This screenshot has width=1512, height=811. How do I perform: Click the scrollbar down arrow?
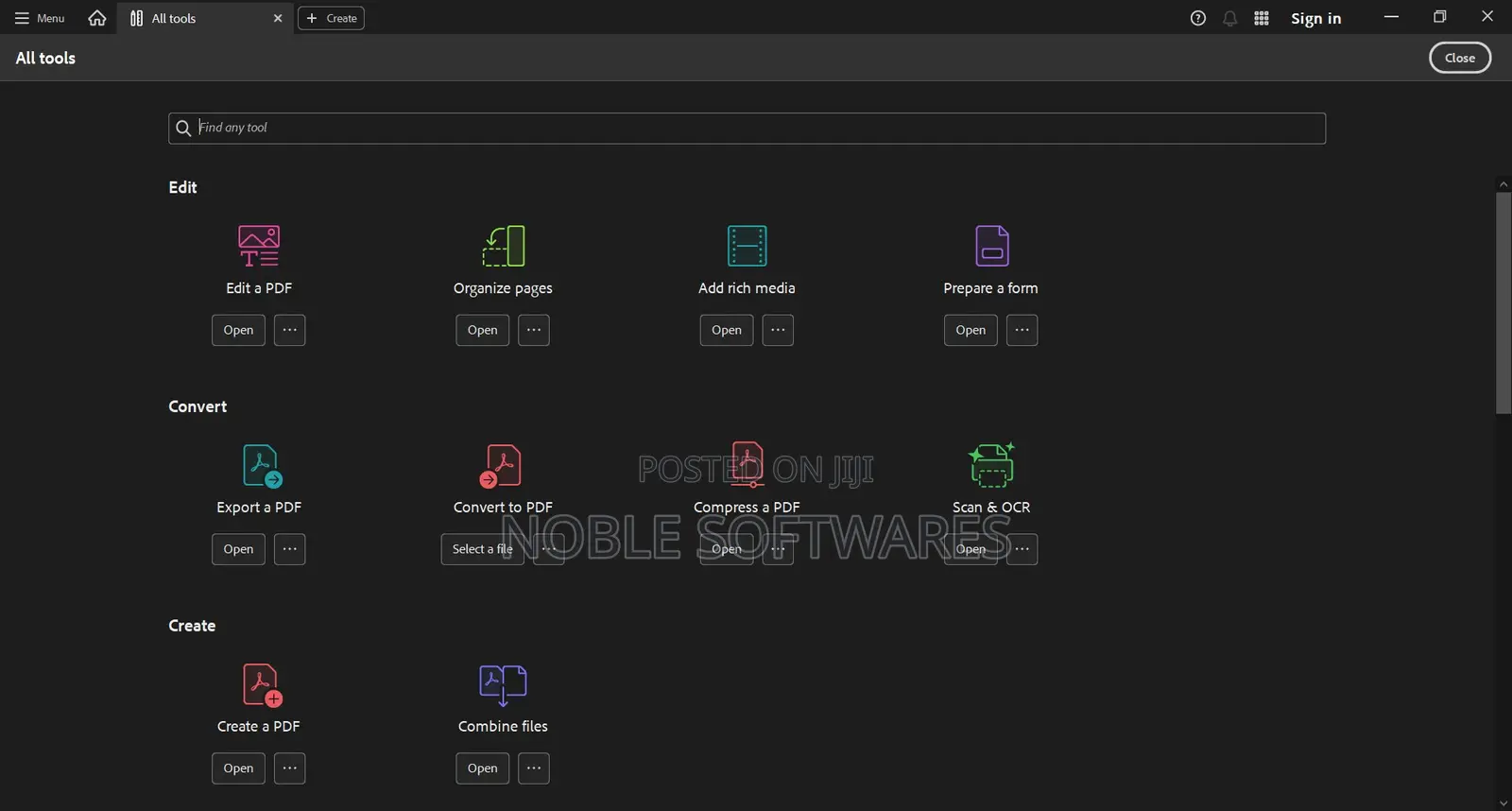click(1503, 803)
